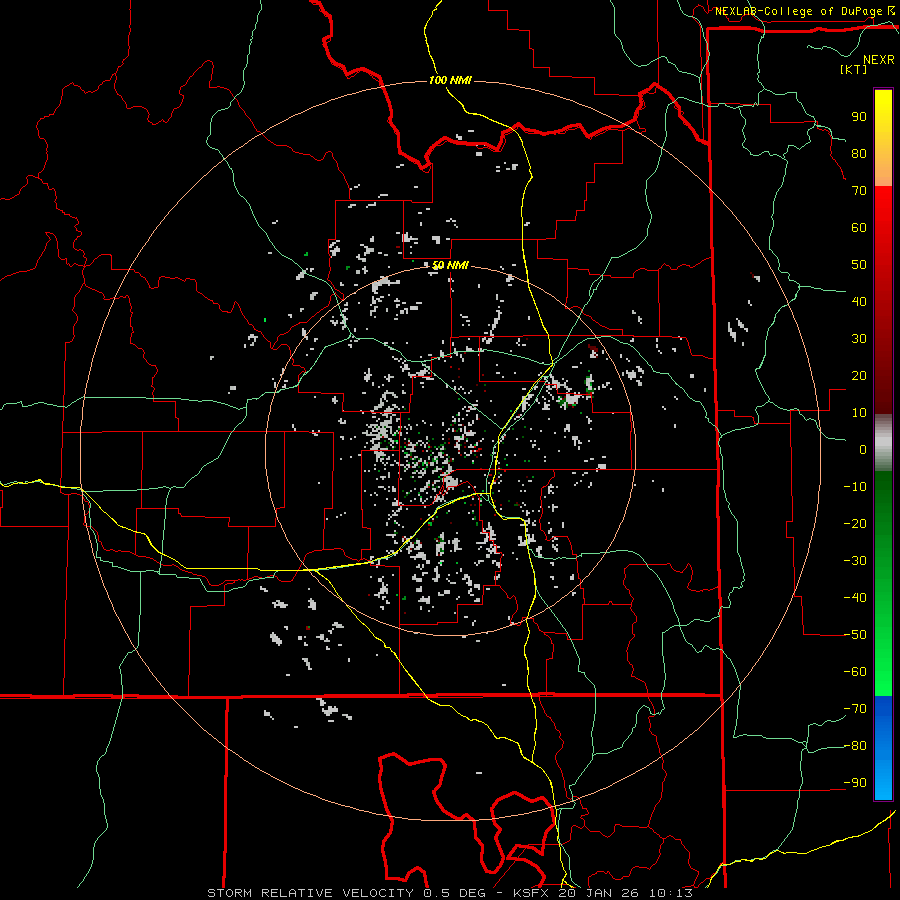Viewport: 900px width, 900px height.
Task: Click the 40 knot scale label
Action: coord(859,302)
